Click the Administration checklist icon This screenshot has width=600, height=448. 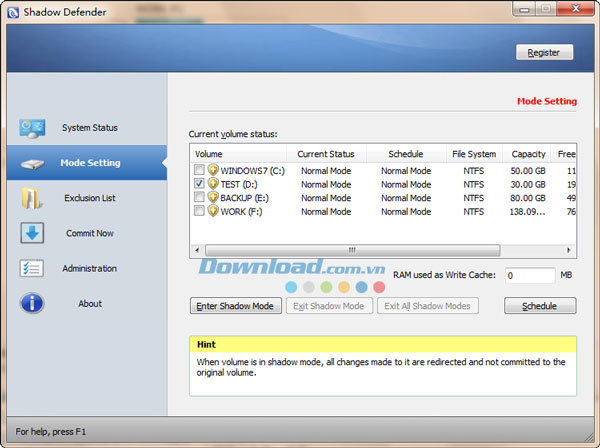click(31, 268)
